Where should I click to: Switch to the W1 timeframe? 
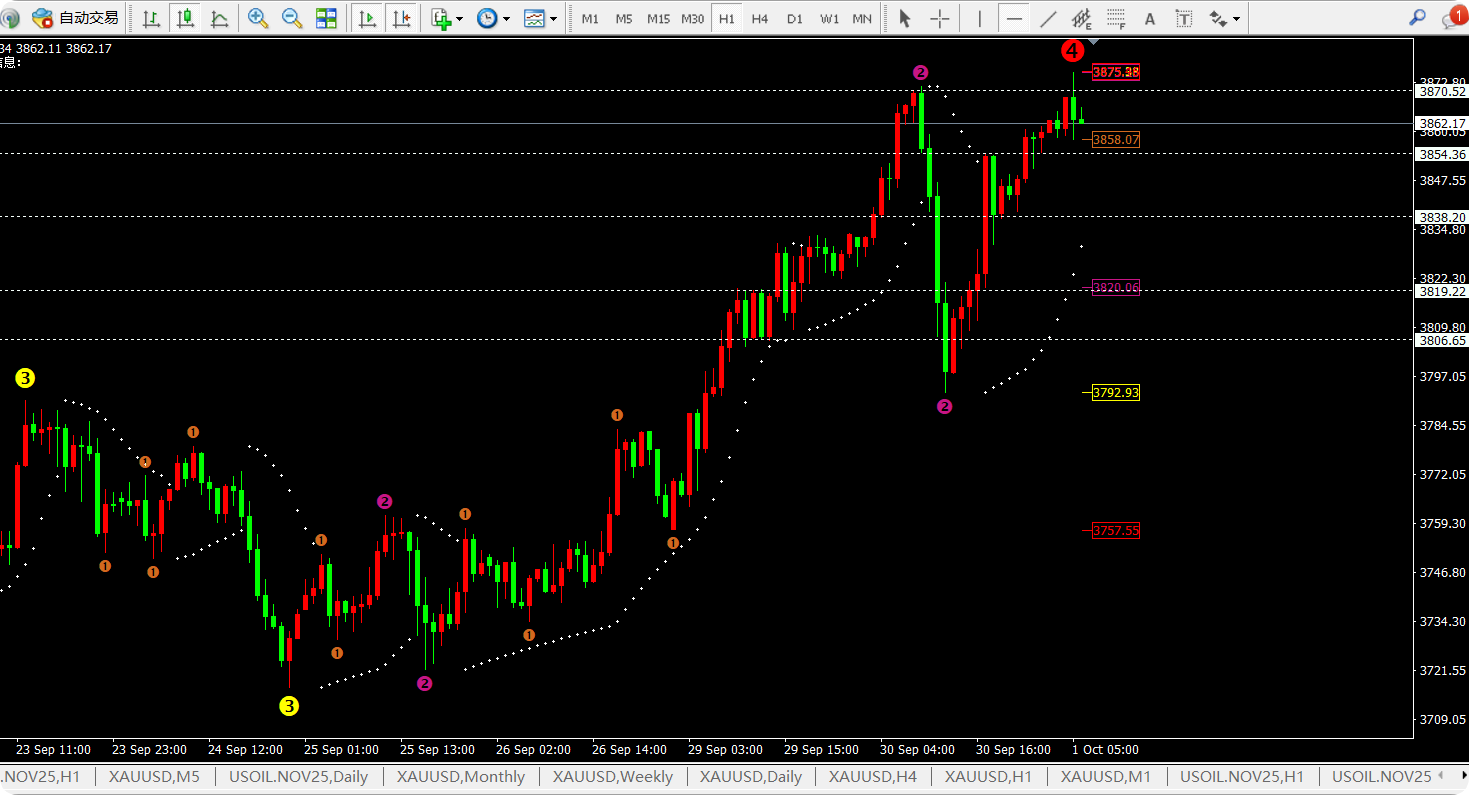(x=829, y=18)
